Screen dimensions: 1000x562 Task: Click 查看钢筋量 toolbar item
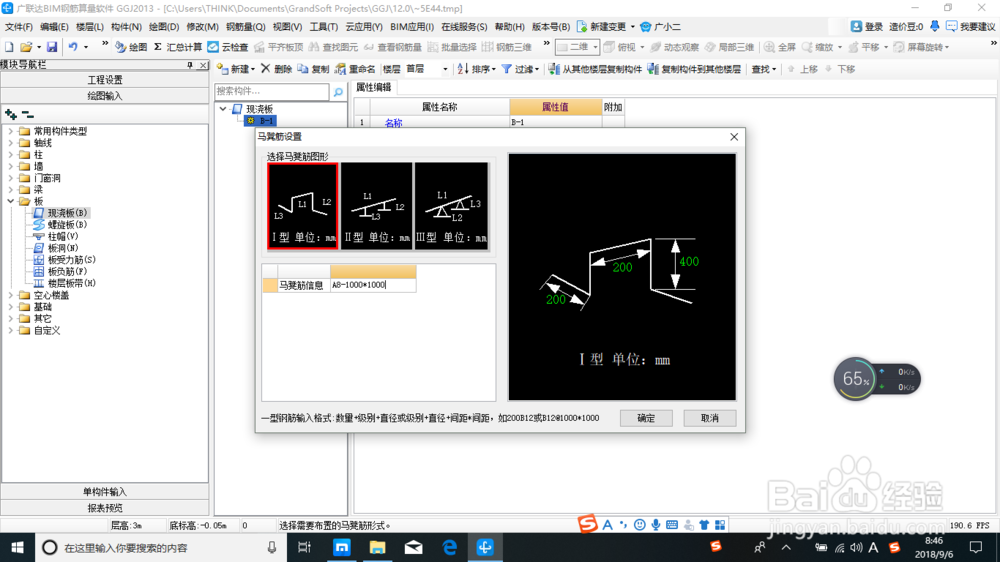click(x=393, y=47)
